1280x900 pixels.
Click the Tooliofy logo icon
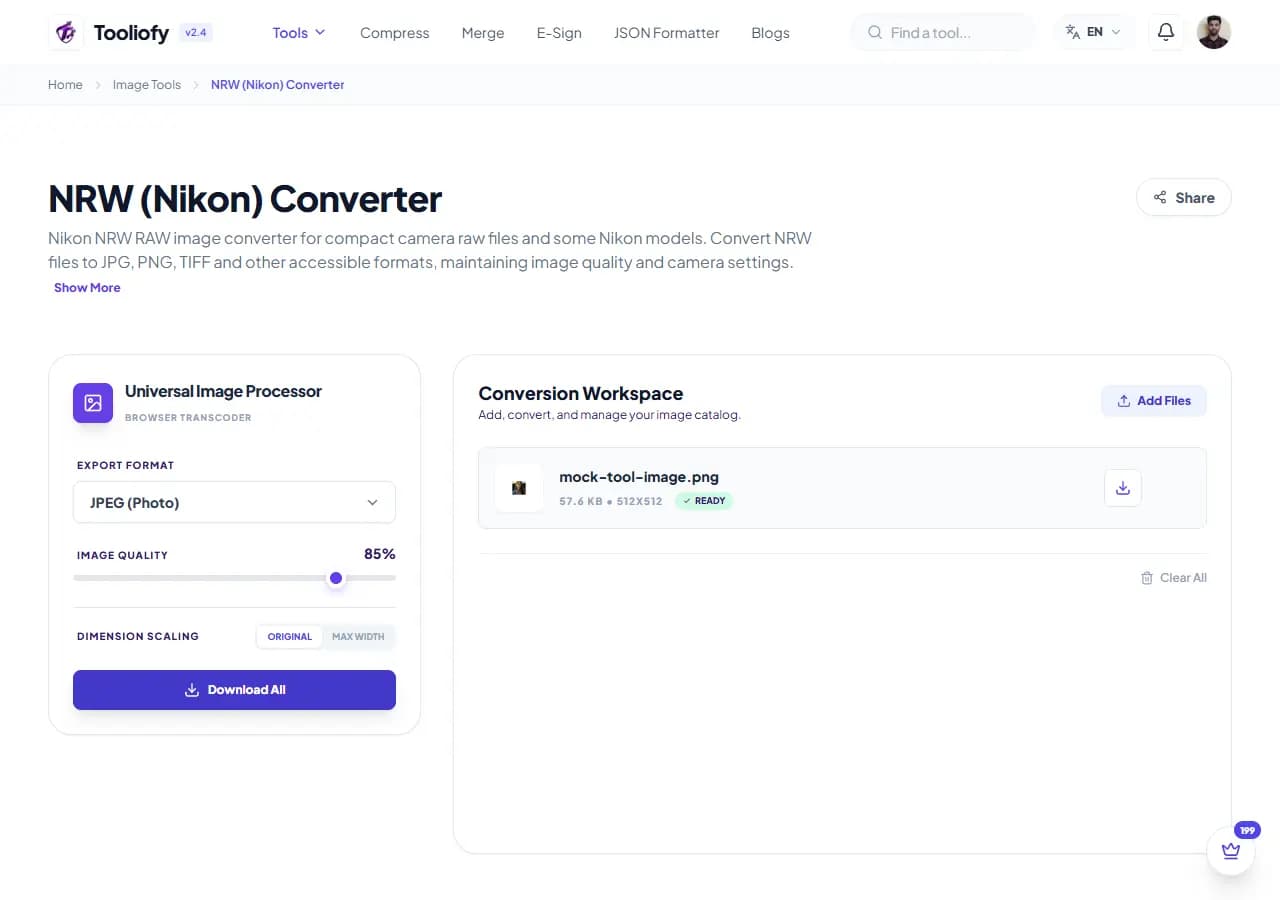click(66, 32)
